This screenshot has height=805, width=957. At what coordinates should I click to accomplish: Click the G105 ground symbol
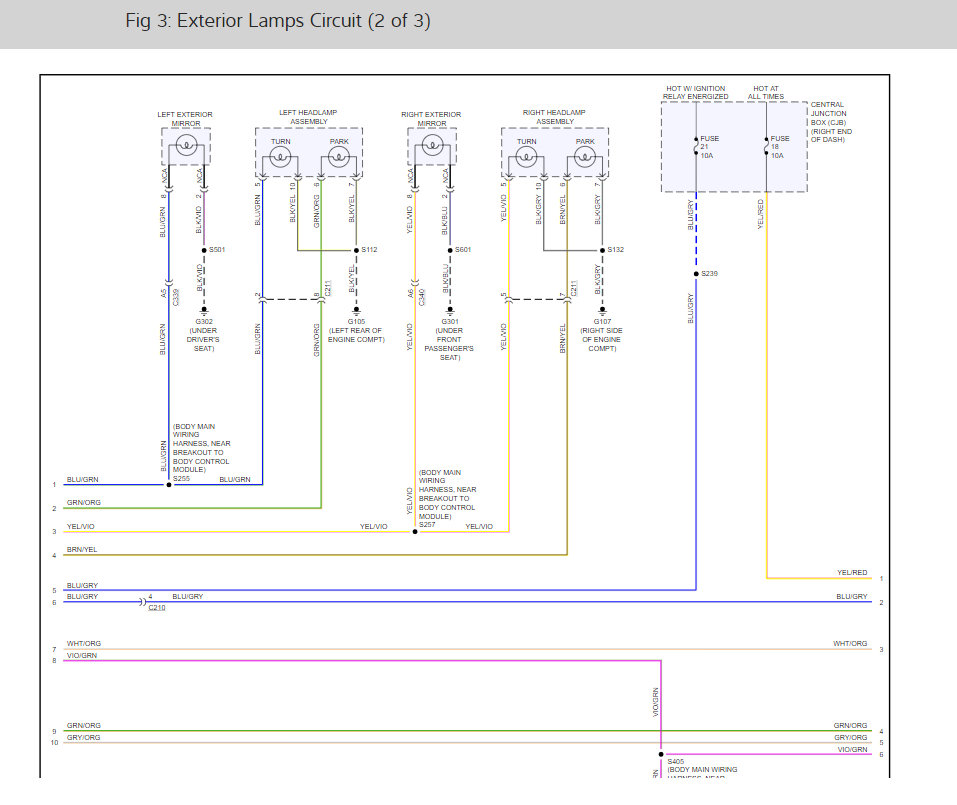(x=356, y=311)
